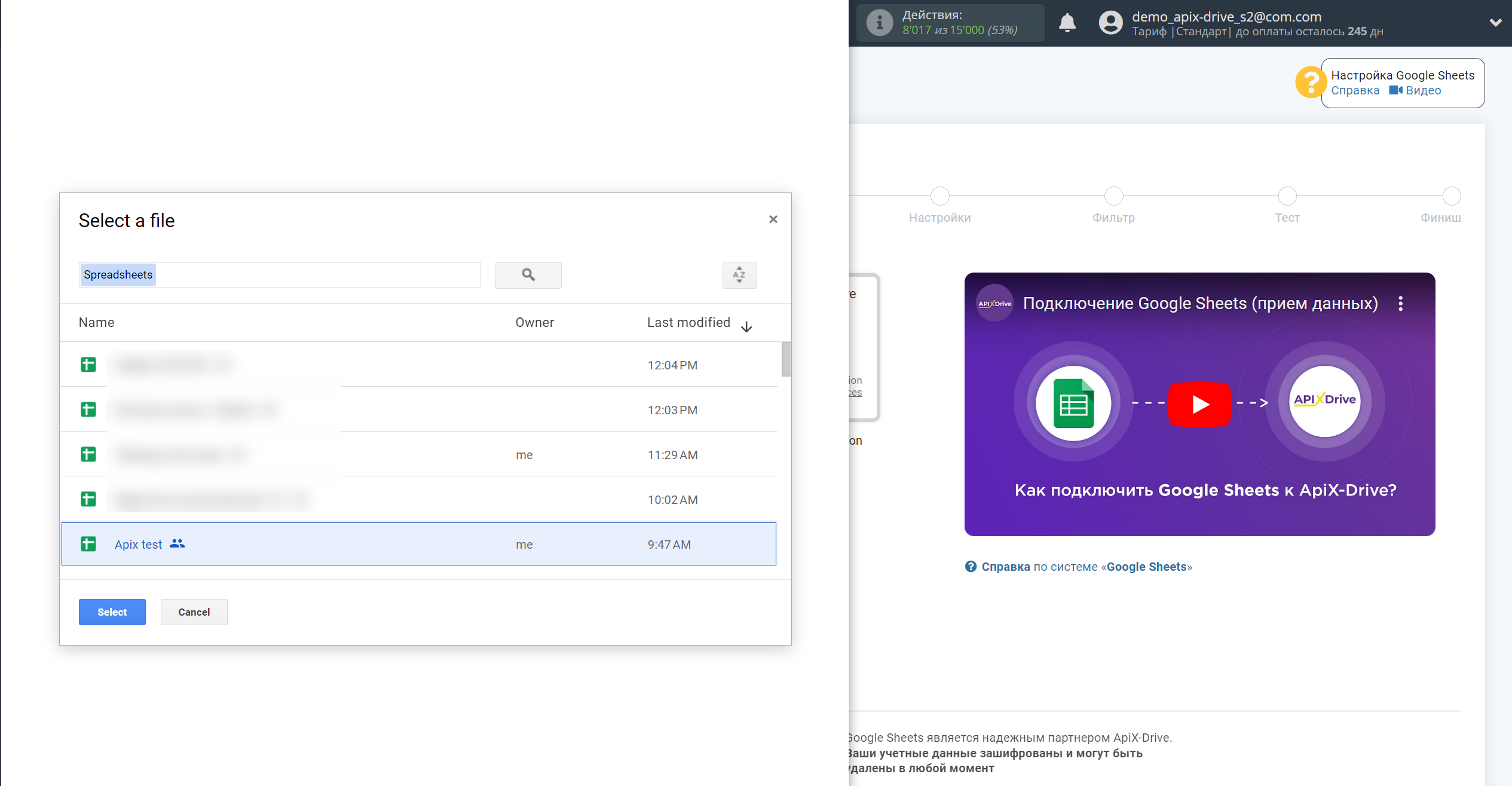Click the Финиш step circle
The width and height of the screenshot is (1512, 786).
pyautogui.click(x=1451, y=196)
